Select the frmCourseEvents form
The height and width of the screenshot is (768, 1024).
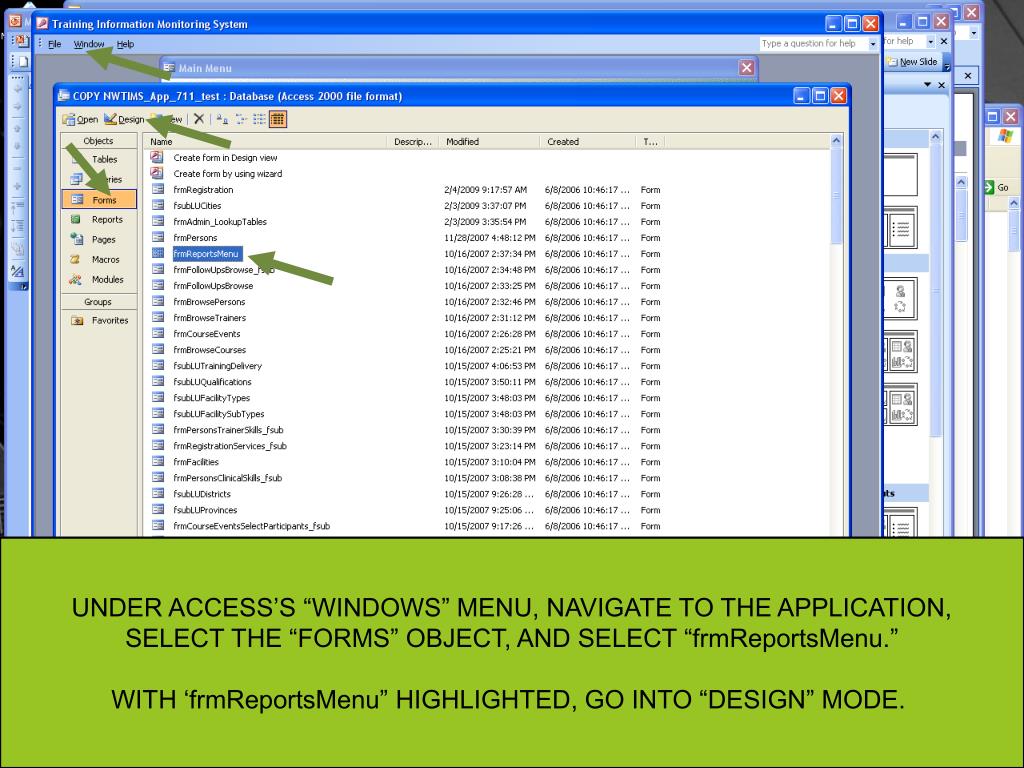click(206, 334)
